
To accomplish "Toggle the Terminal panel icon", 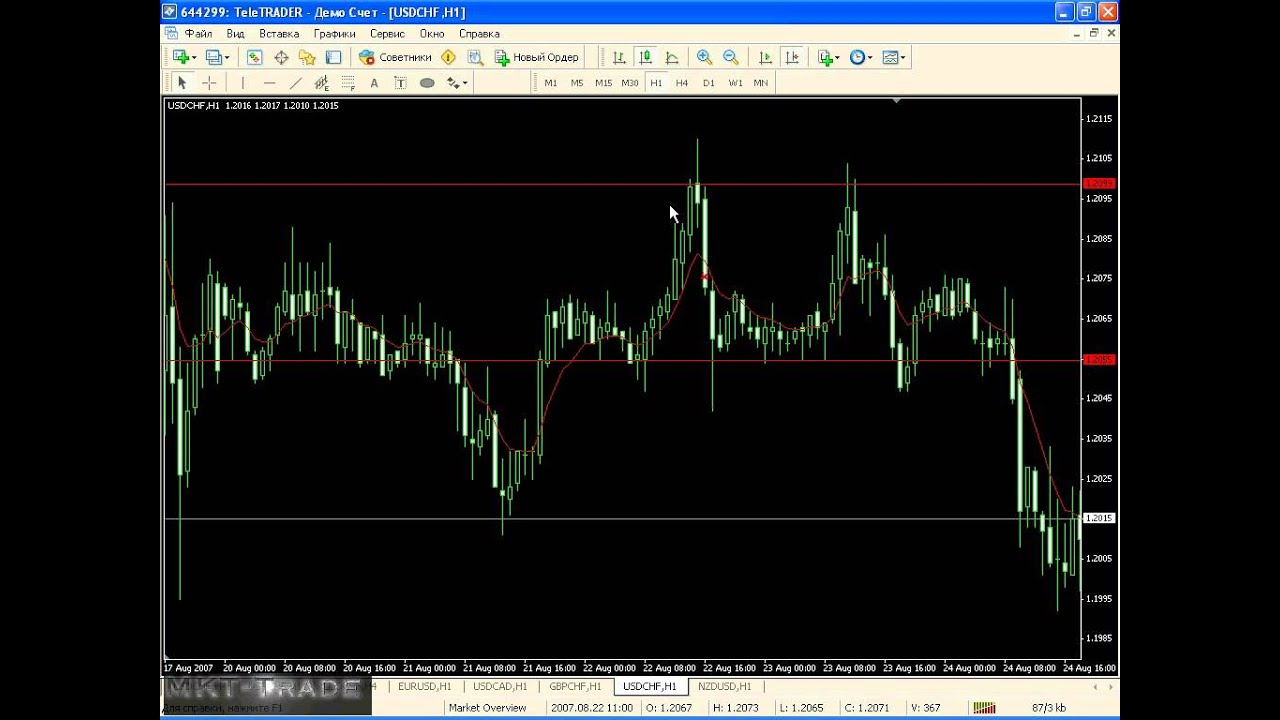I will 333,57.
